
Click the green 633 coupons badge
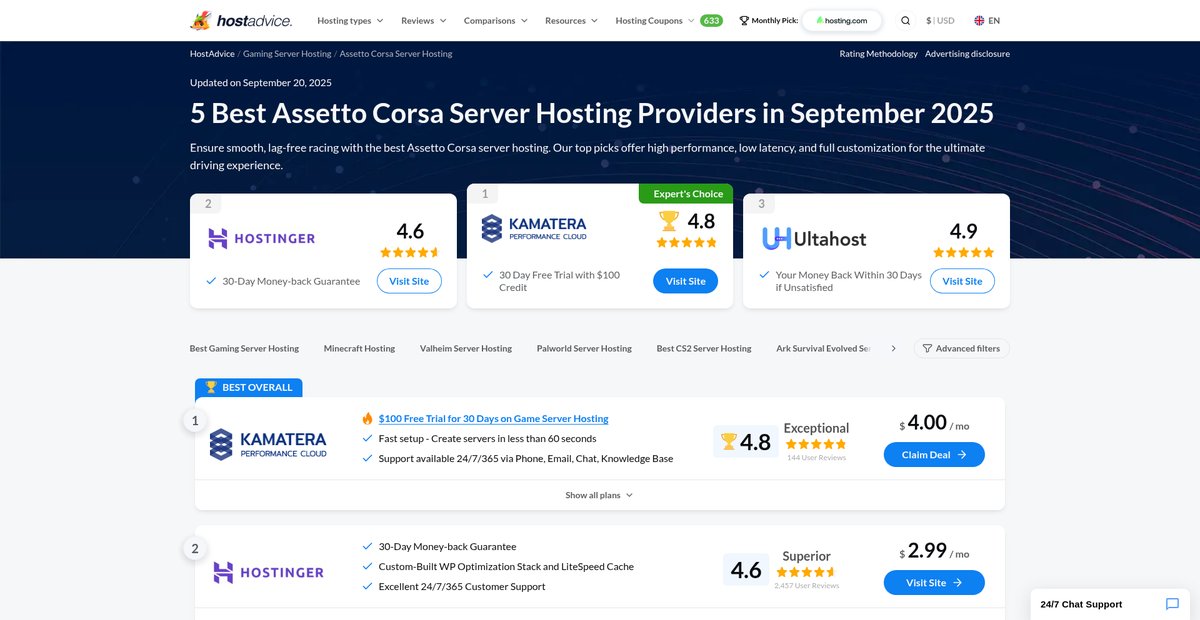tap(711, 20)
